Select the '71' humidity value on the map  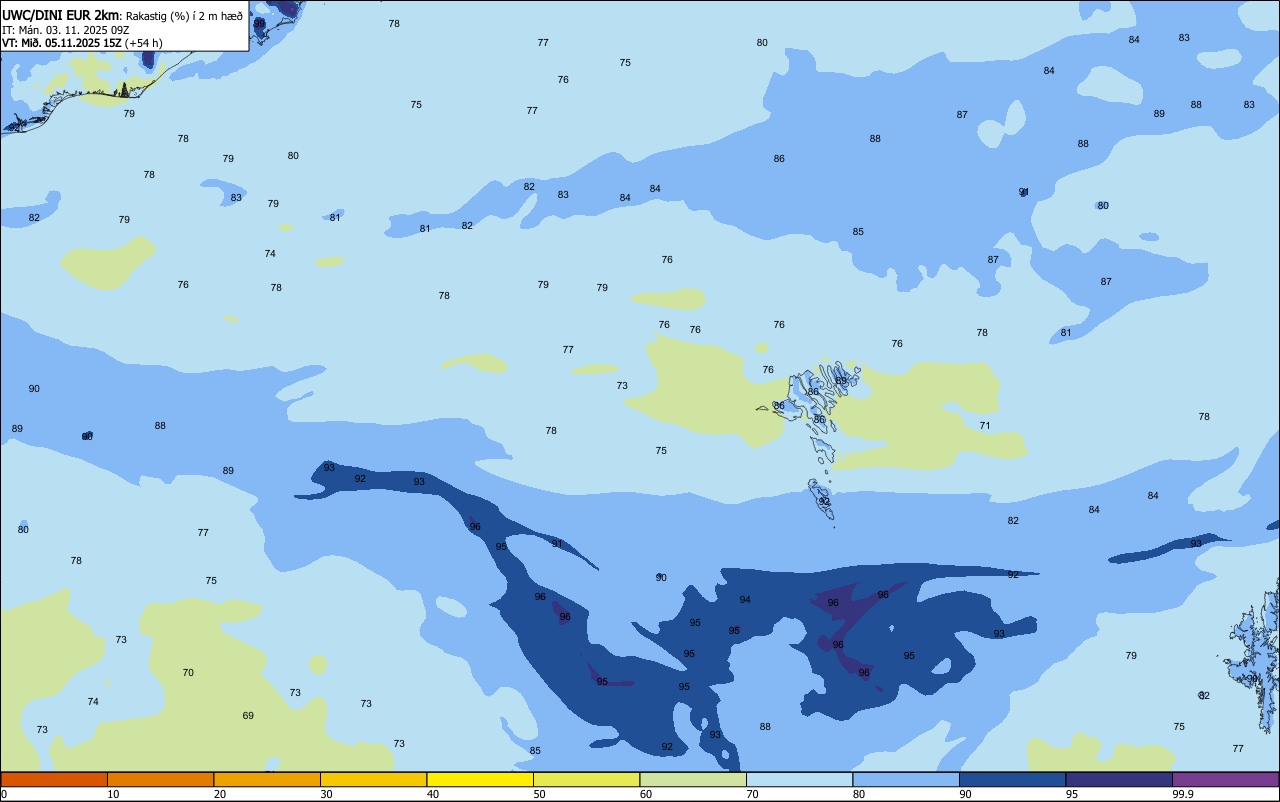pyautogui.click(x=985, y=425)
